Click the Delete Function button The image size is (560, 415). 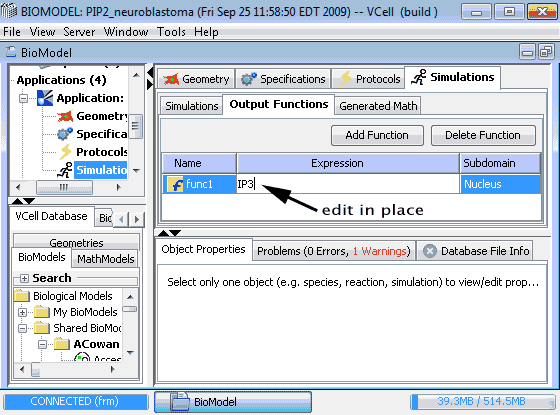coord(483,135)
